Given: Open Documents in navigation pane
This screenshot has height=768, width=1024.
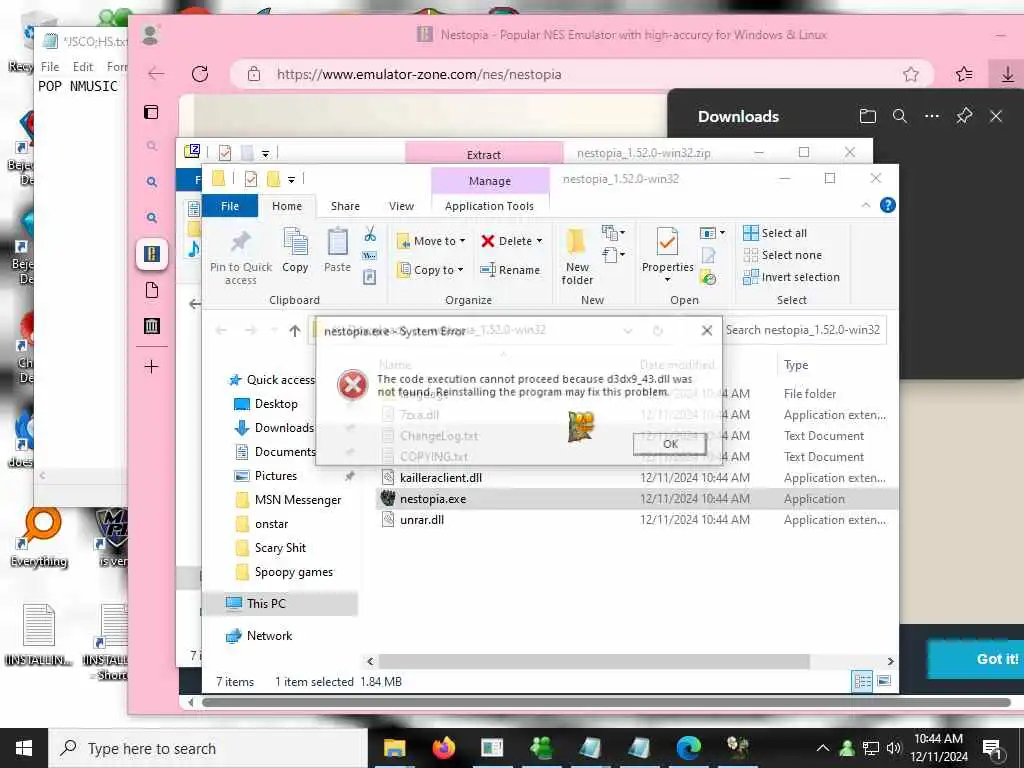Looking at the screenshot, I should pos(276,452).
